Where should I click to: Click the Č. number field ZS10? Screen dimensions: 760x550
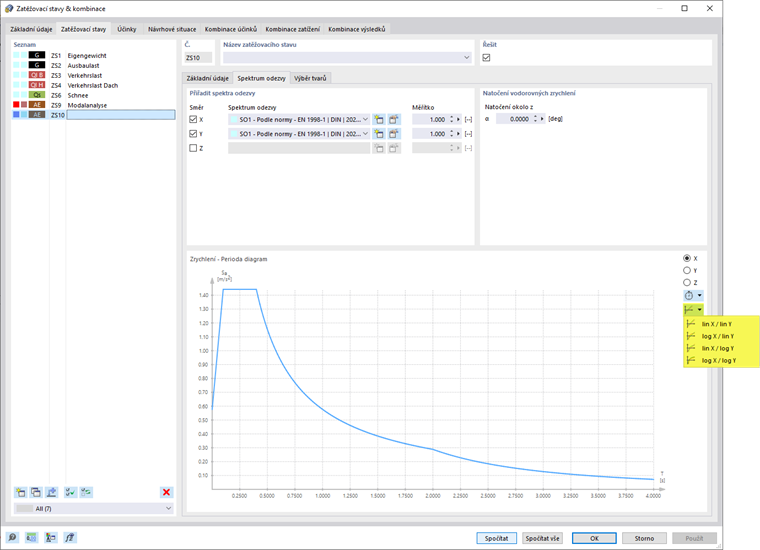pos(198,58)
